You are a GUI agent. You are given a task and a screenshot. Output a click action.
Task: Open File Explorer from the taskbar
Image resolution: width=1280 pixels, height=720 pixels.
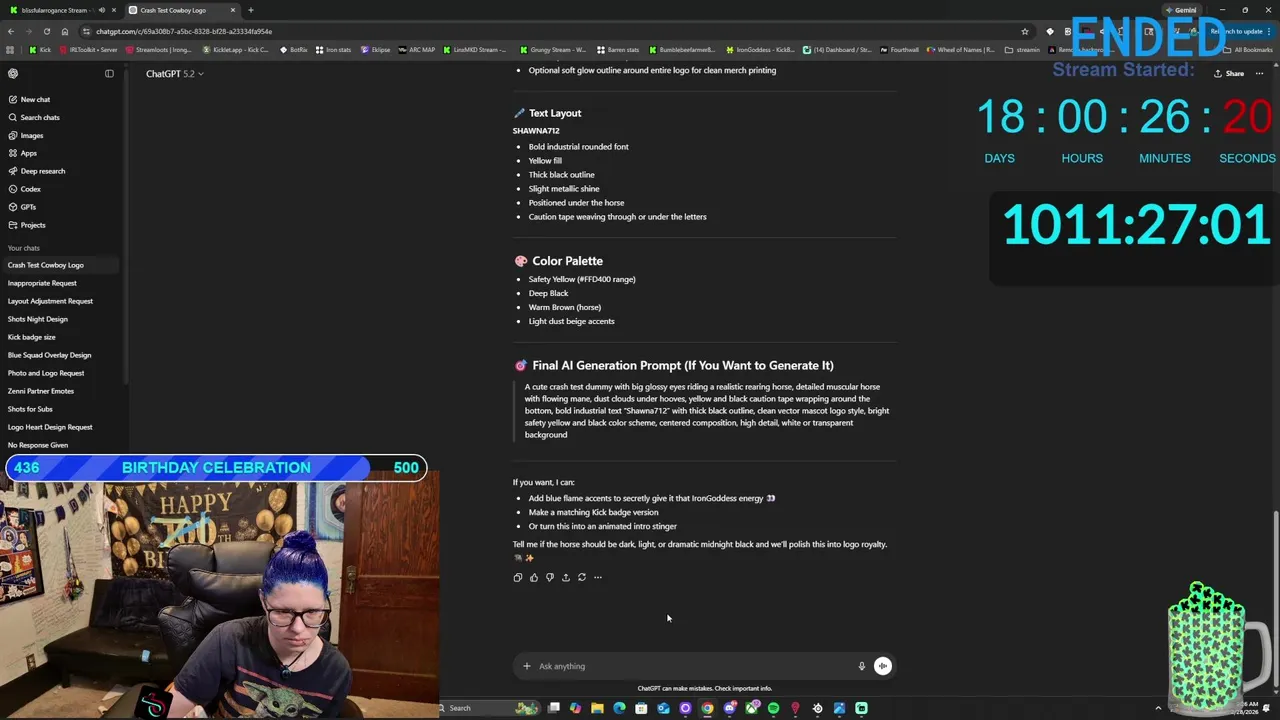(x=597, y=708)
